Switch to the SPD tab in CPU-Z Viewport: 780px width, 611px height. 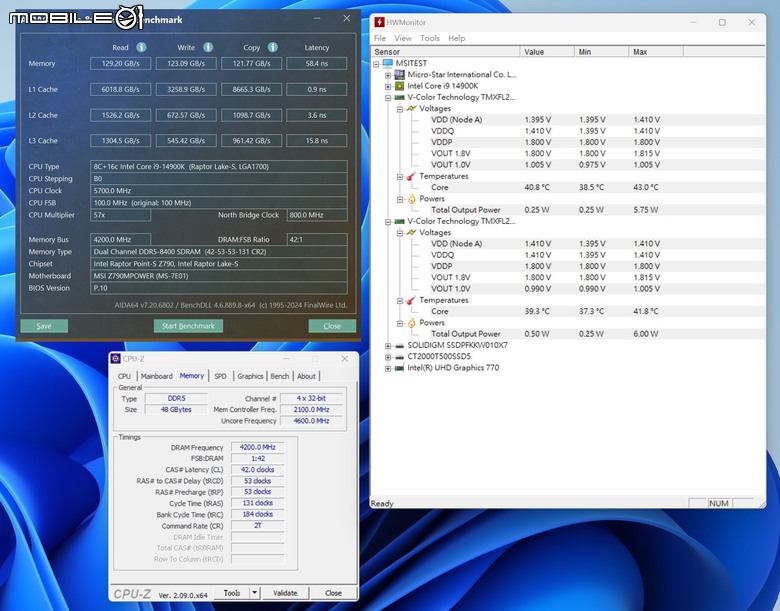[x=220, y=376]
